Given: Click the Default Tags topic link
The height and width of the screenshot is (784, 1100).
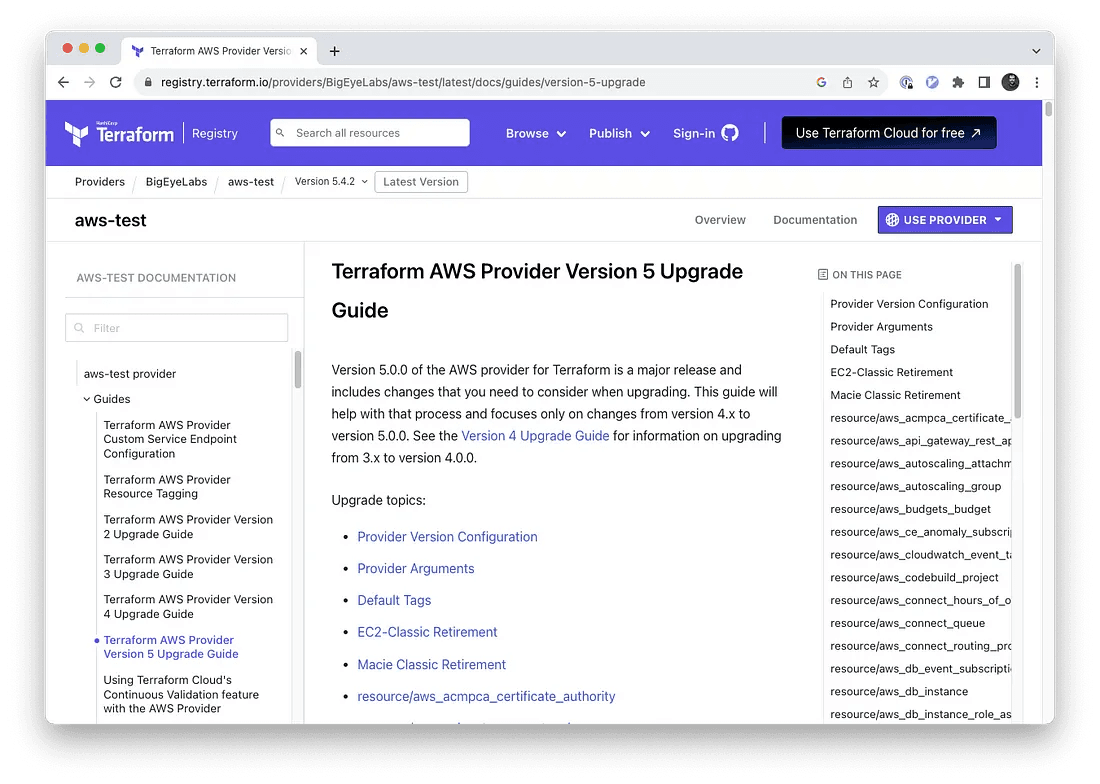Looking at the screenshot, I should pos(394,600).
